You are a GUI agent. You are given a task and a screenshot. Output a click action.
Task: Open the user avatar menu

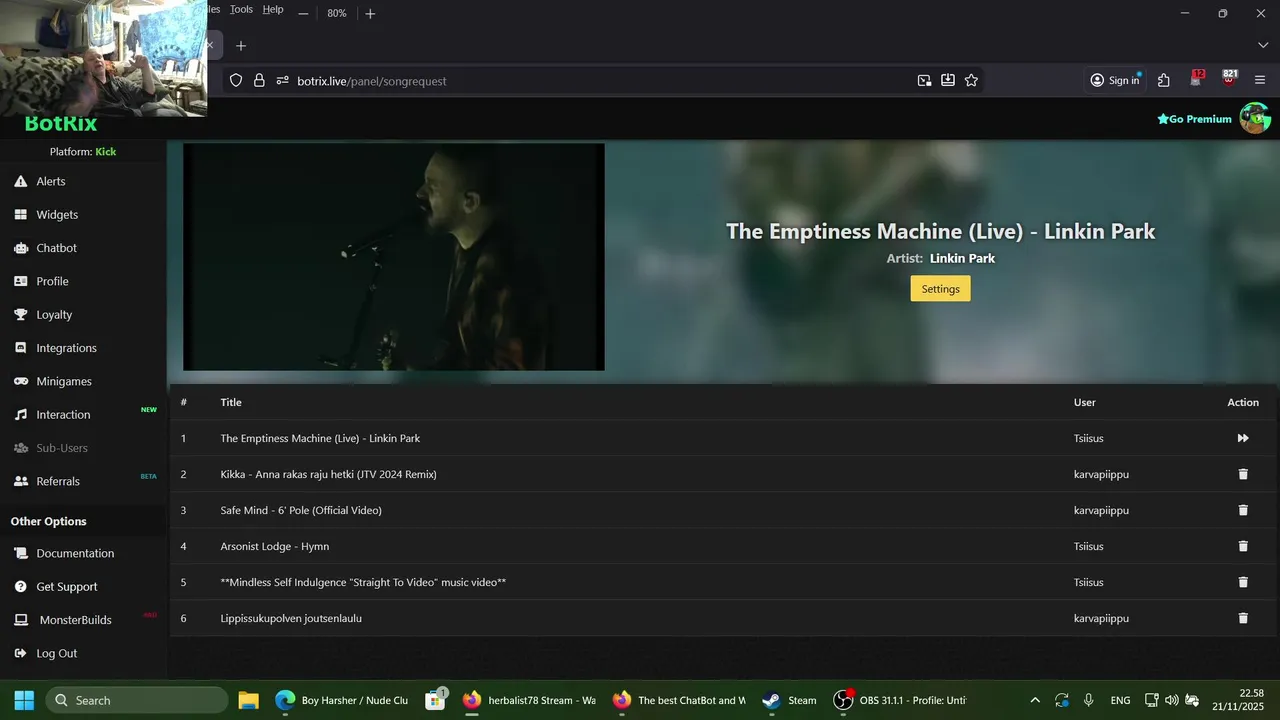1255,118
